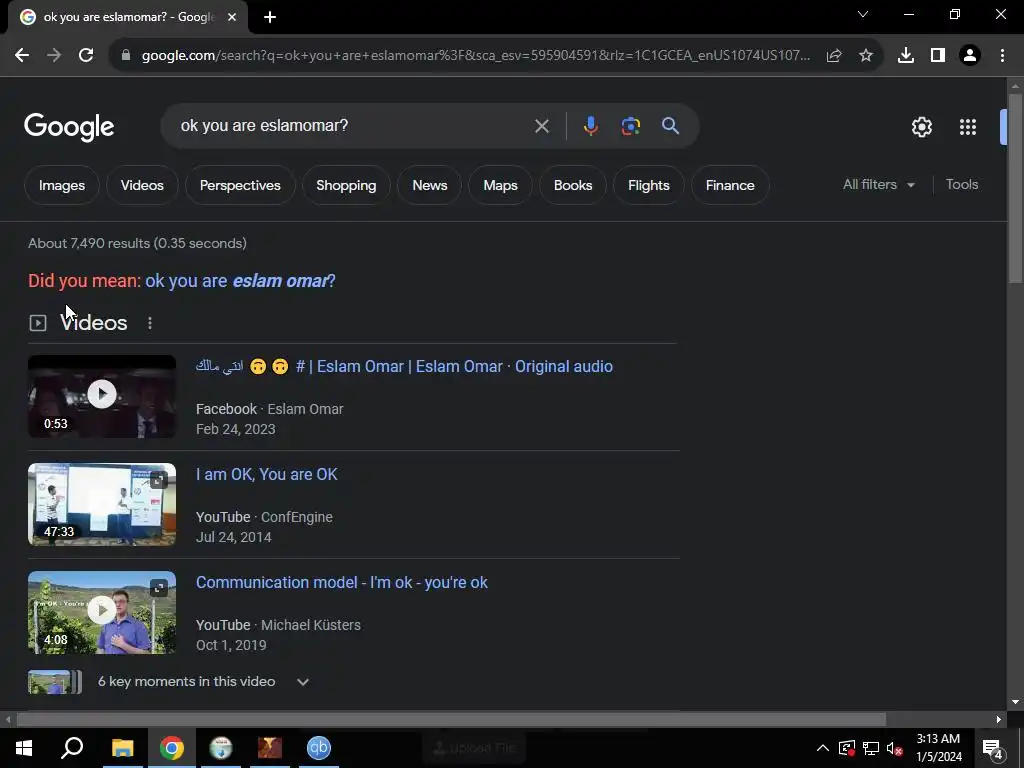Reload the page with the refresh icon
This screenshot has width=1024, height=768.
86,56
